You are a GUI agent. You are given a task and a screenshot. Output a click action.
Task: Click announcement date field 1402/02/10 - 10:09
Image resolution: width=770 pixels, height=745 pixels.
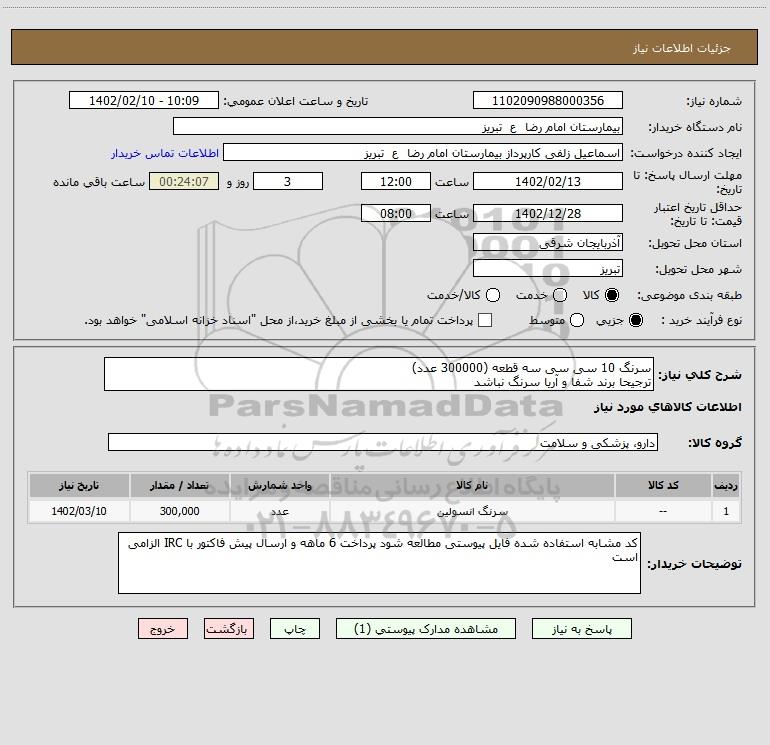click(144, 100)
